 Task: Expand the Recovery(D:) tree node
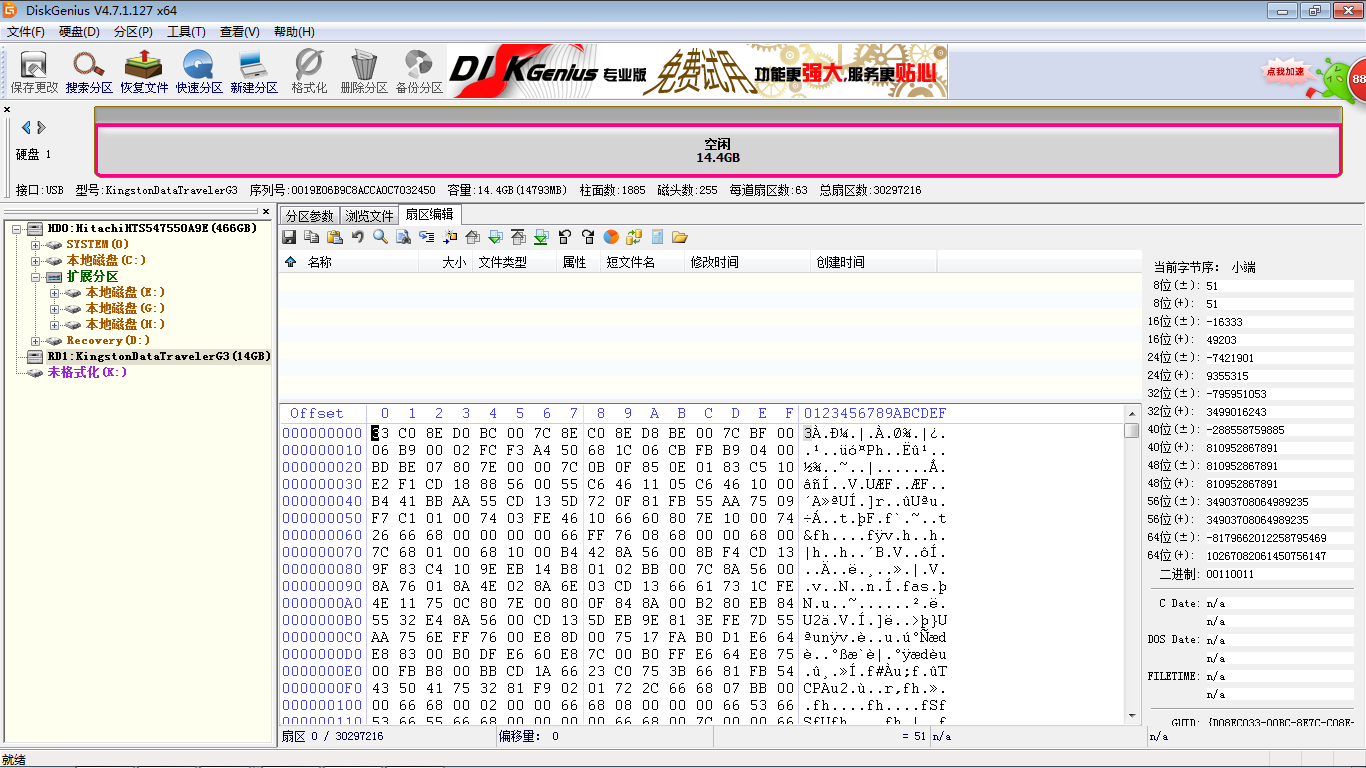coord(36,340)
